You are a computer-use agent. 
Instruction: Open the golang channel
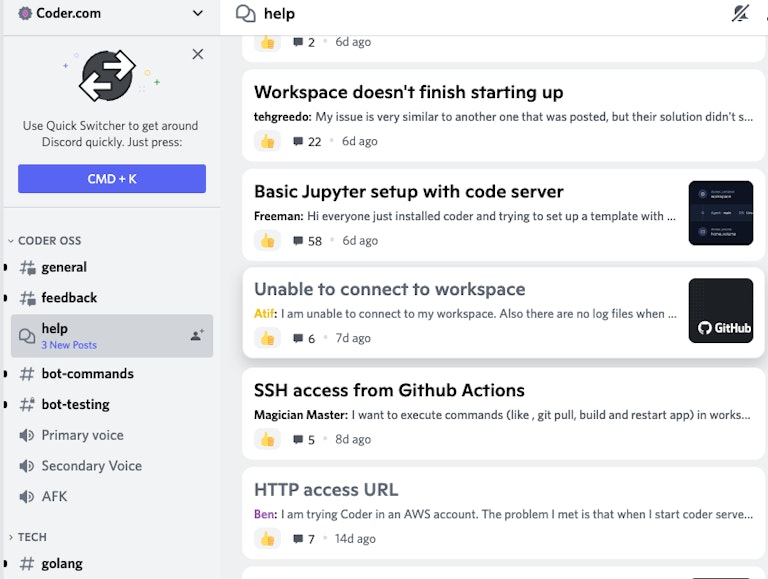(x=112, y=564)
